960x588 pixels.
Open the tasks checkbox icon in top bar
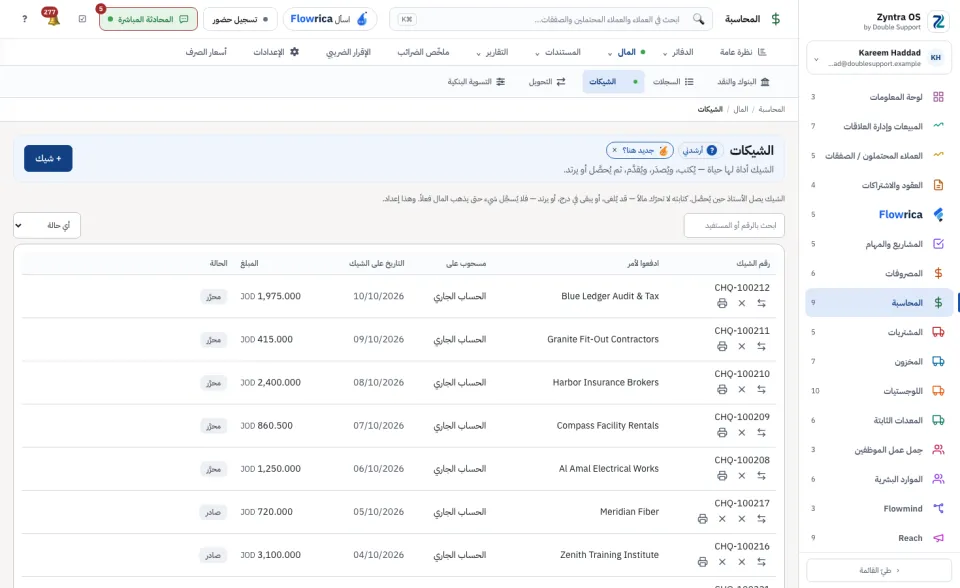[x=83, y=19]
